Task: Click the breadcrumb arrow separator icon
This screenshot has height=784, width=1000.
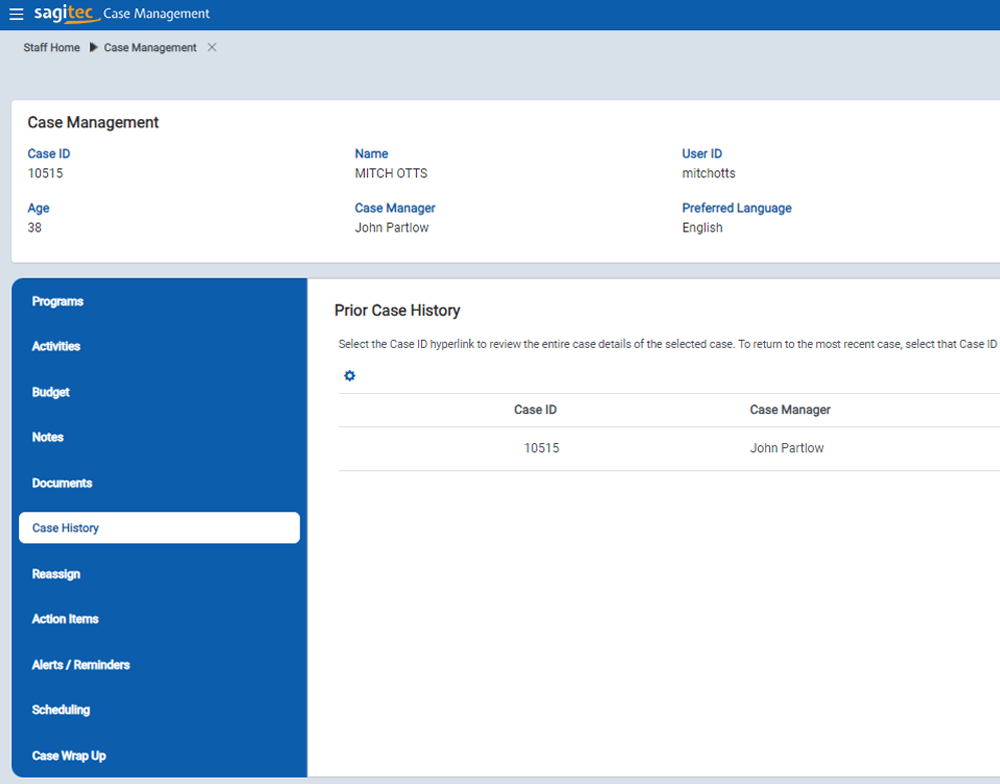Action: [x=93, y=47]
